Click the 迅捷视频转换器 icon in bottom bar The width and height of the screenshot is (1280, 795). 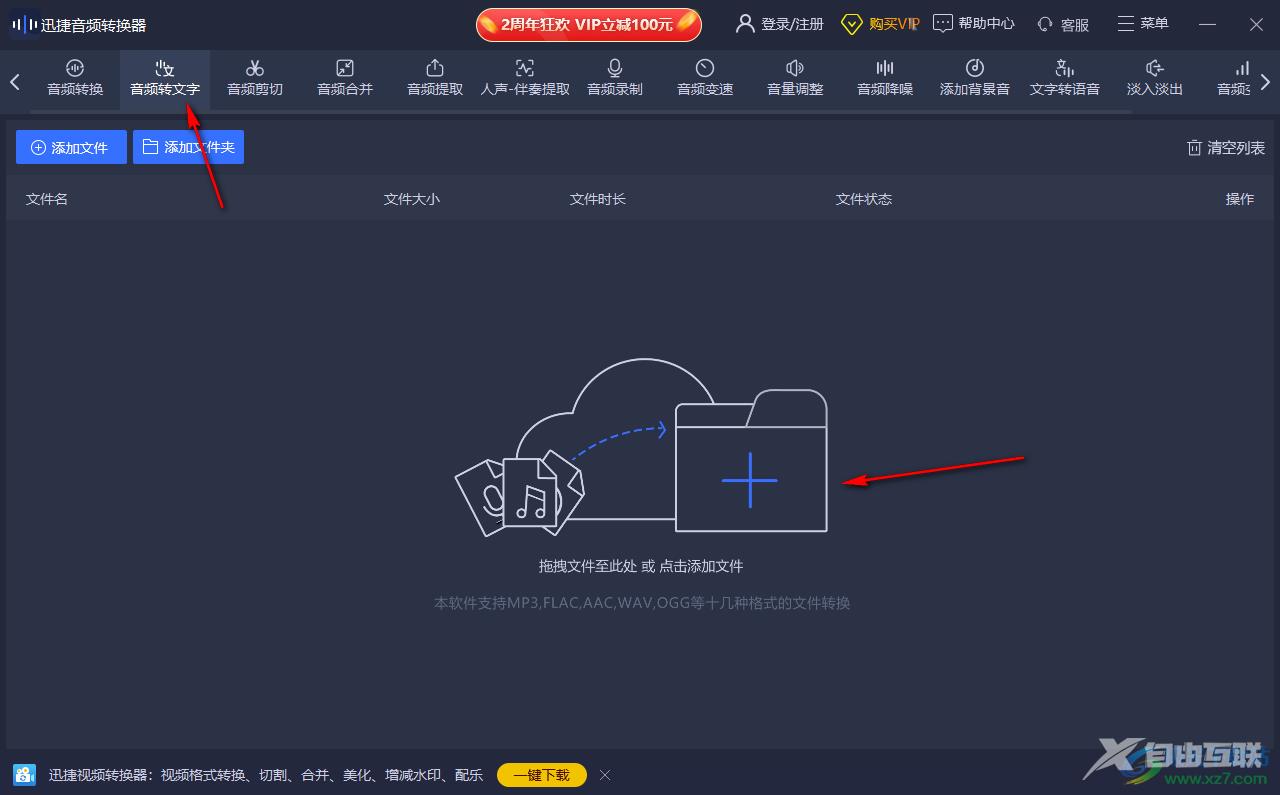(x=25, y=775)
